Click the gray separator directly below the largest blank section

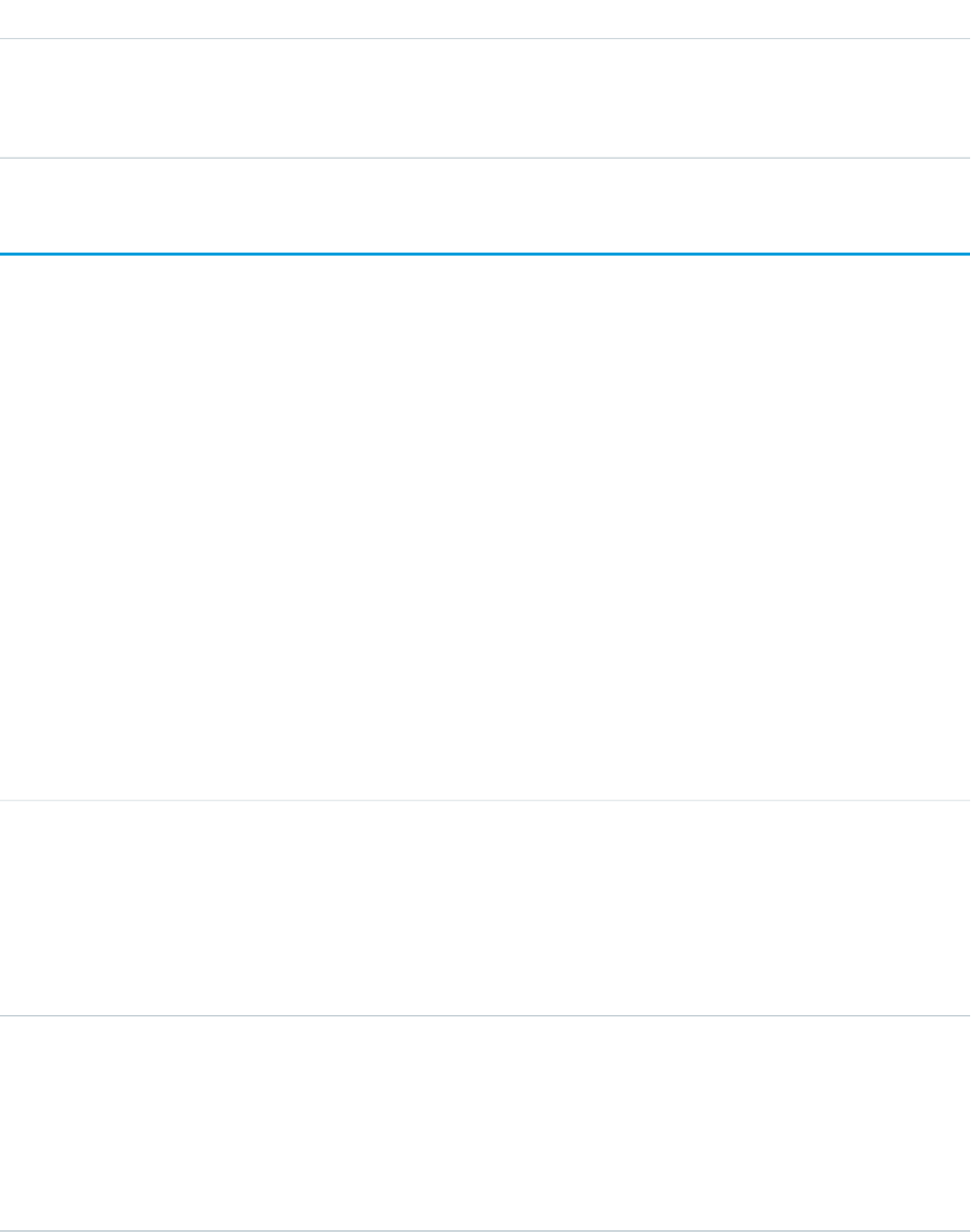pos(485,801)
